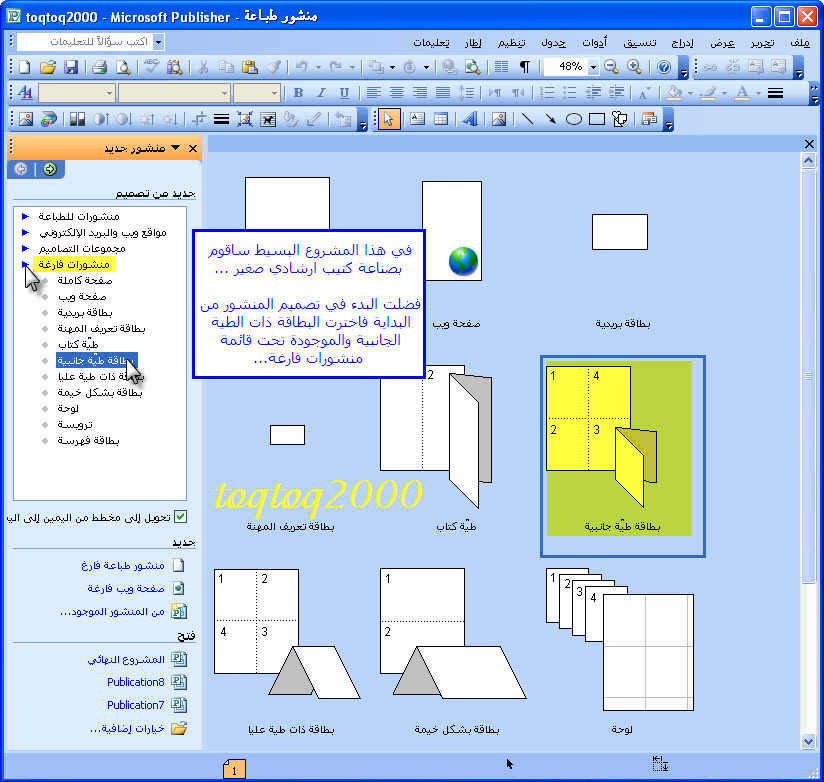Open the إدراج menu

point(683,43)
